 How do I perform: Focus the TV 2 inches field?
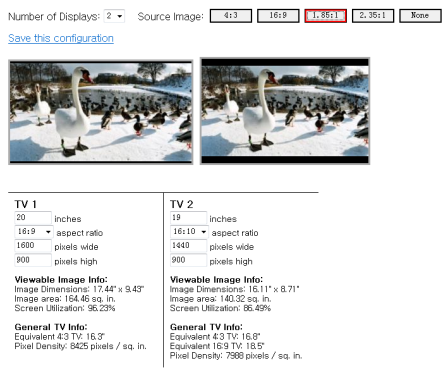click(188, 217)
